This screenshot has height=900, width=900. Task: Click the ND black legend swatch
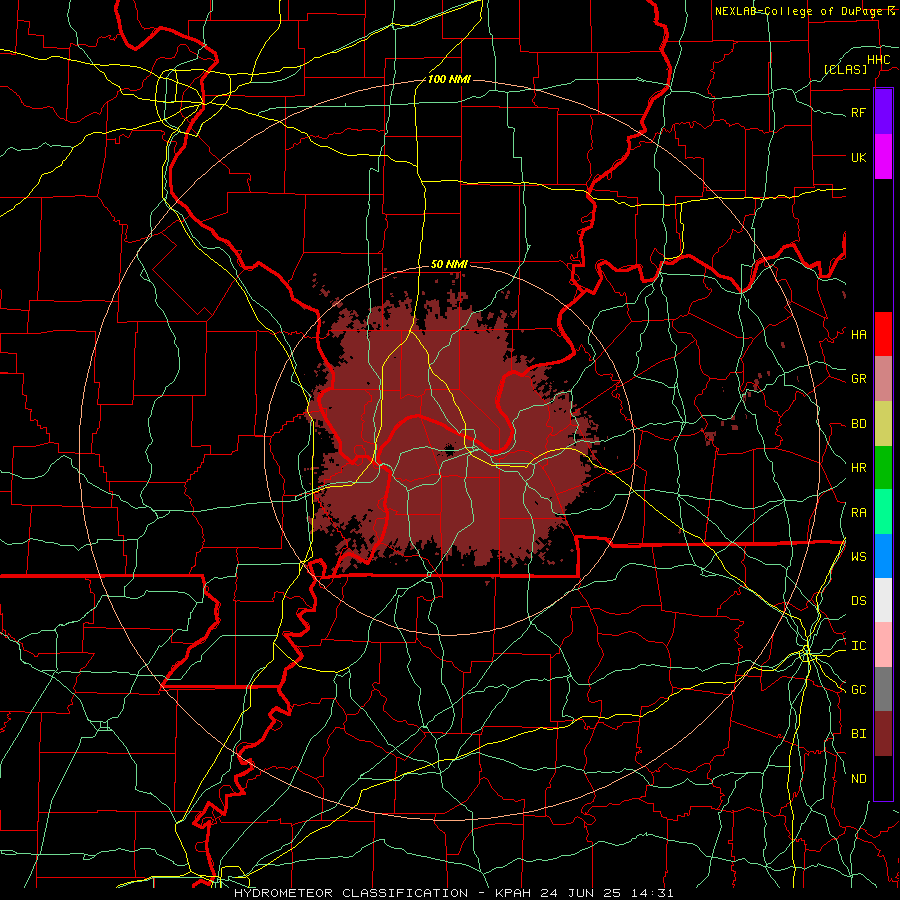coord(883,778)
